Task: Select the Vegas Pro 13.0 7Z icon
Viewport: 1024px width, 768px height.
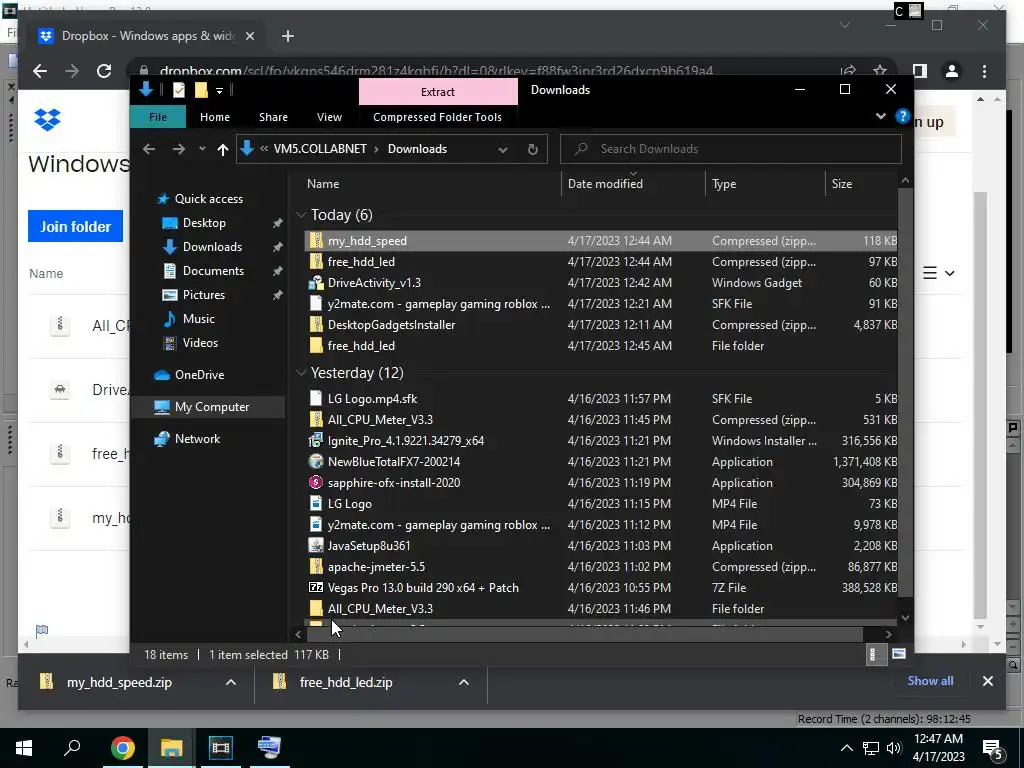Action: point(316,587)
